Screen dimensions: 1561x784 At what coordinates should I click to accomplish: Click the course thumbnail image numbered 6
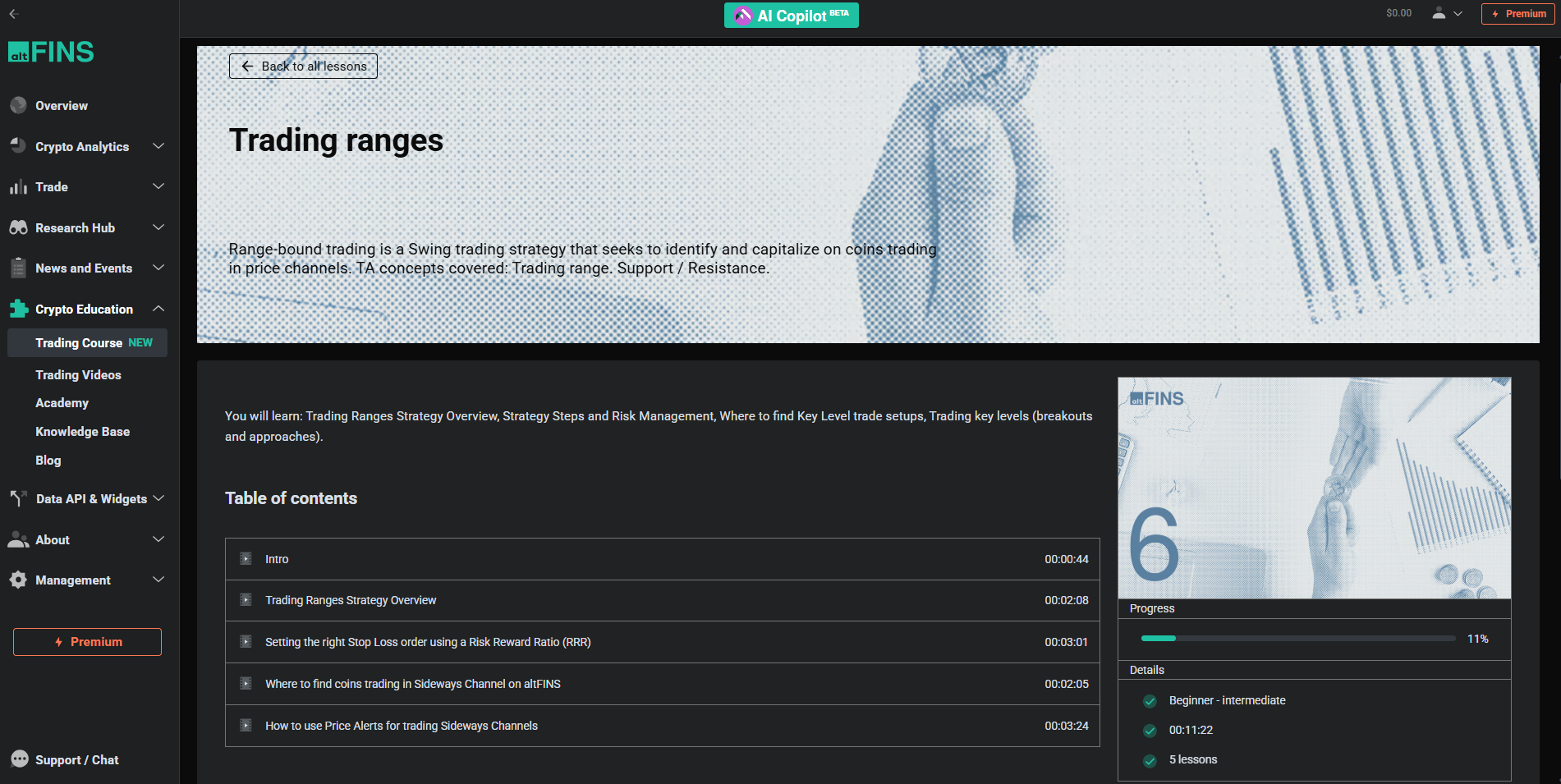tap(1314, 488)
